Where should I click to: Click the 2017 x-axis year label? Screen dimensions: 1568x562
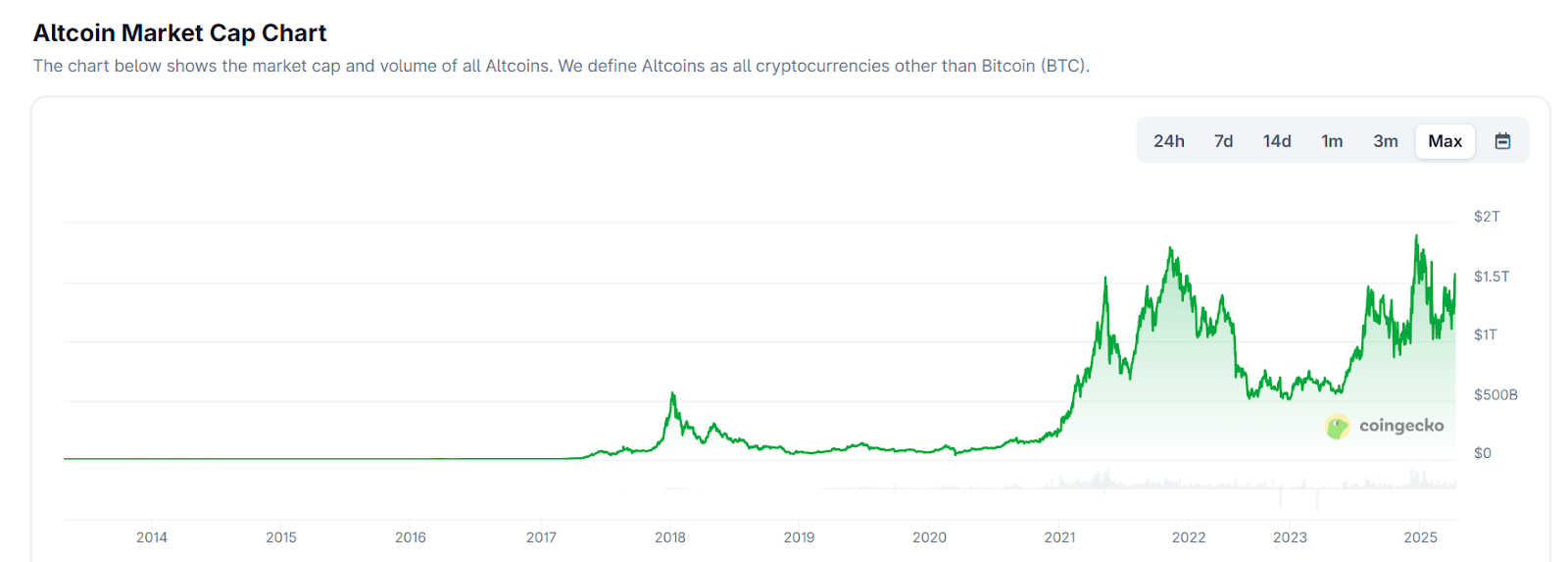pyautogui.click(x=541, y=537)
